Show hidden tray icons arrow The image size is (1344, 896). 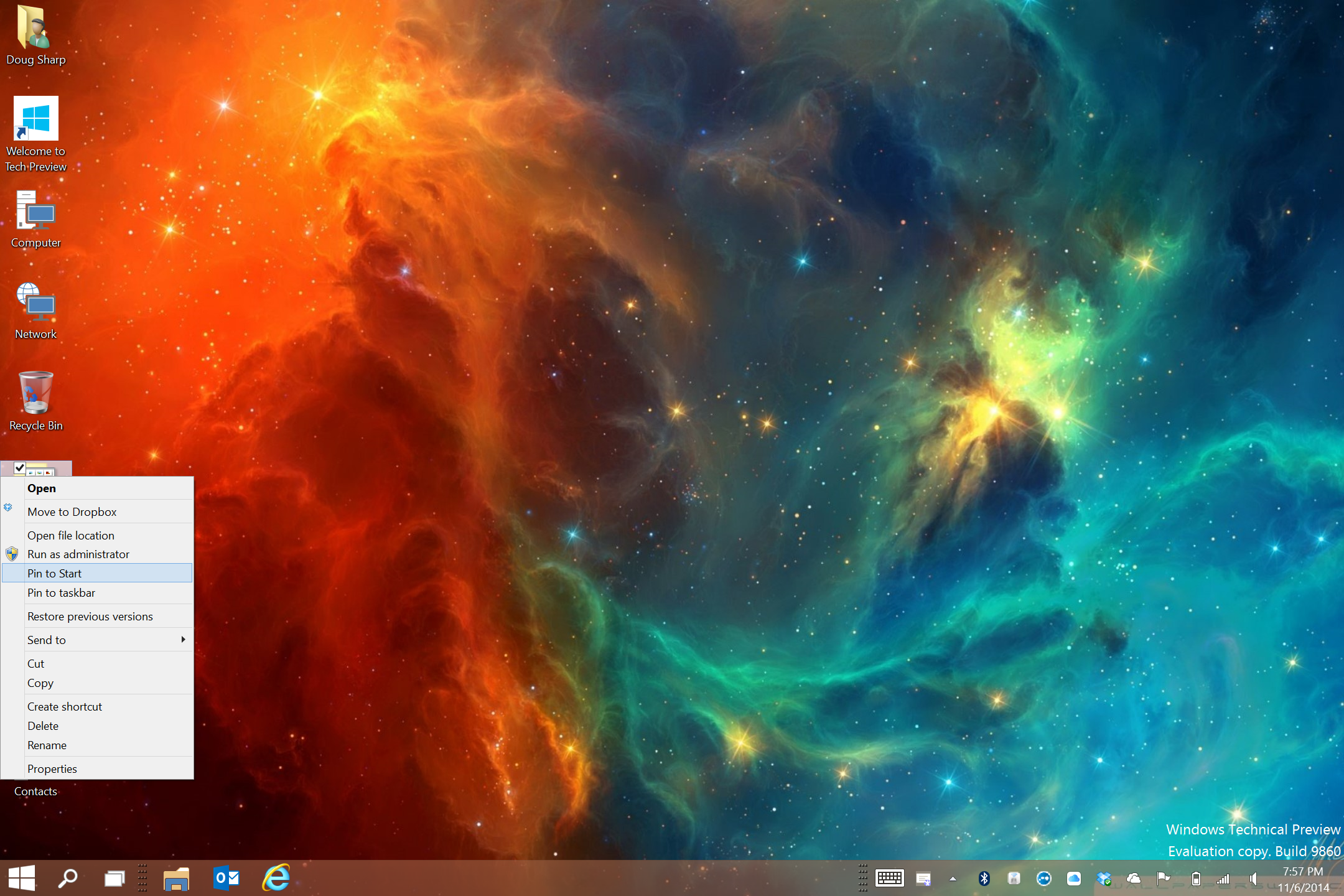pos(953,879)
